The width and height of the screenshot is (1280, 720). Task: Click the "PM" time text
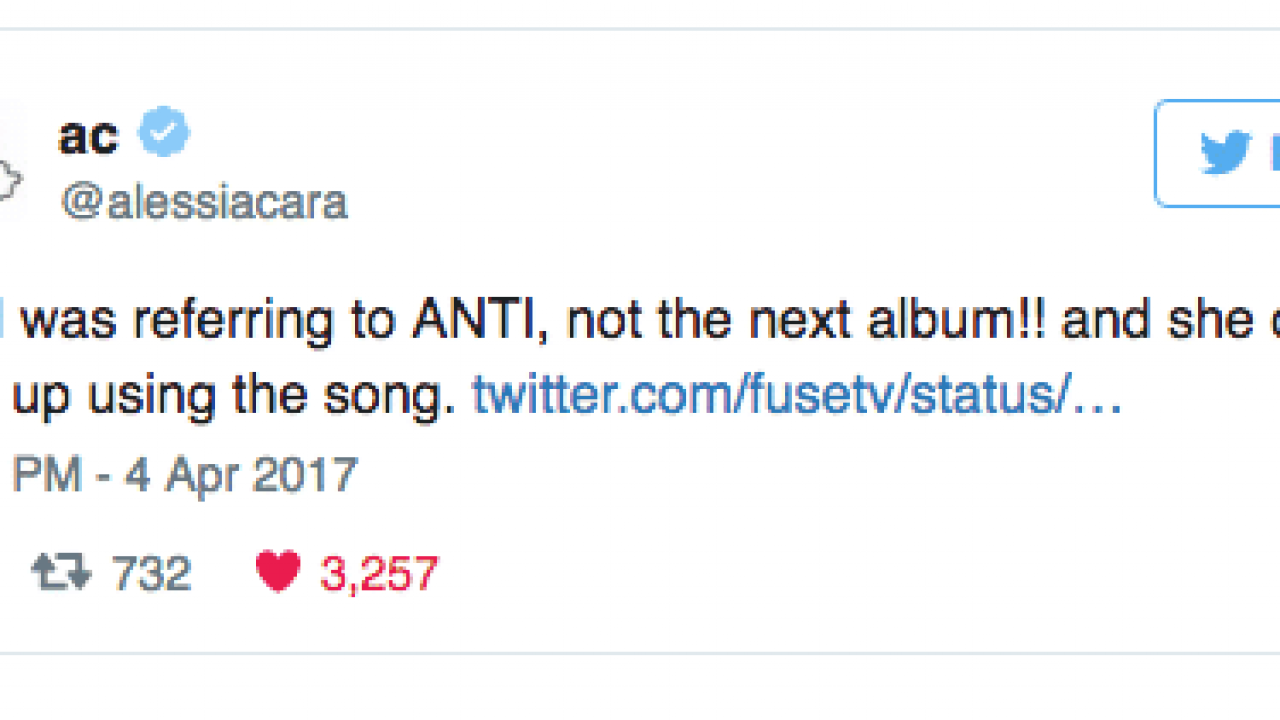click(46, 473)
